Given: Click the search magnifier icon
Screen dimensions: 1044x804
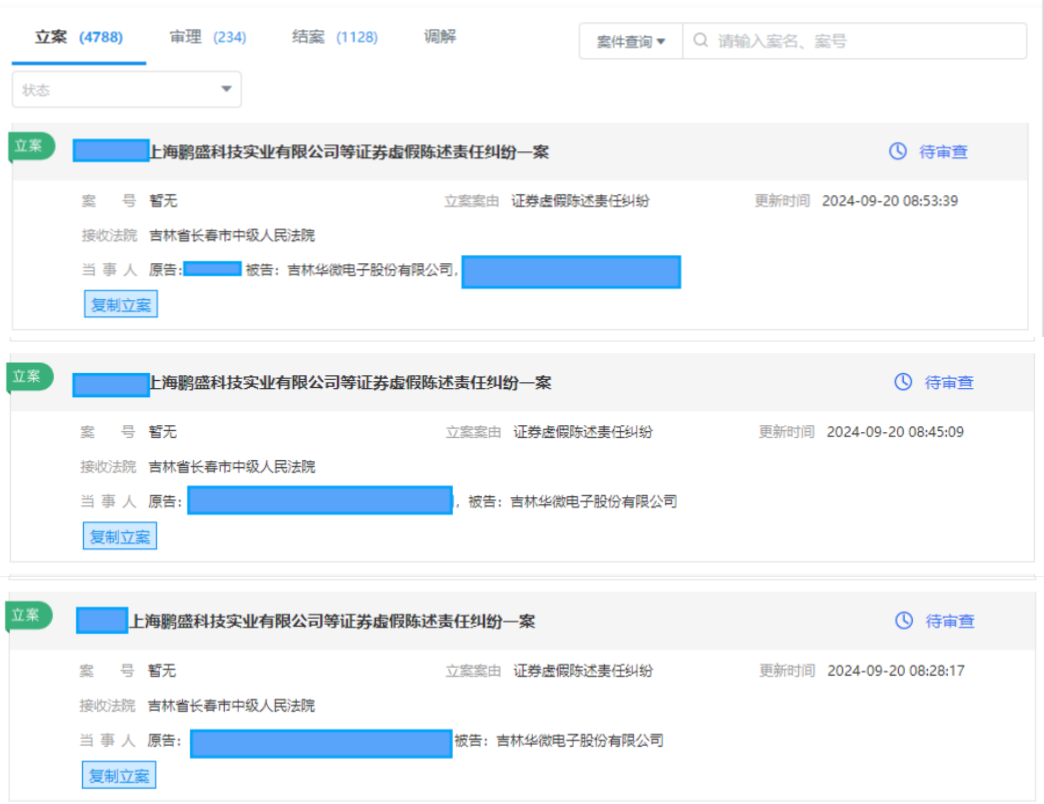Looking at the screenshot, I should click(x=700, y=41).
